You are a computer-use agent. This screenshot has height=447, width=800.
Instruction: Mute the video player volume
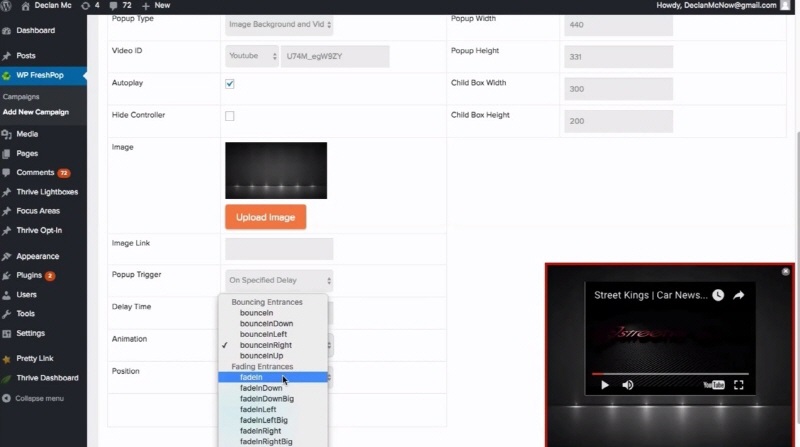[x=628, y=385]
